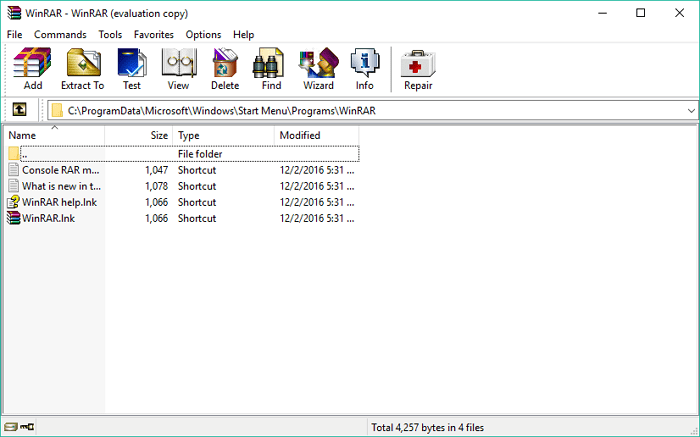This screenshot has width=700, height=437.
Task: Open the Favorites menu
Action: pos(154,34)
